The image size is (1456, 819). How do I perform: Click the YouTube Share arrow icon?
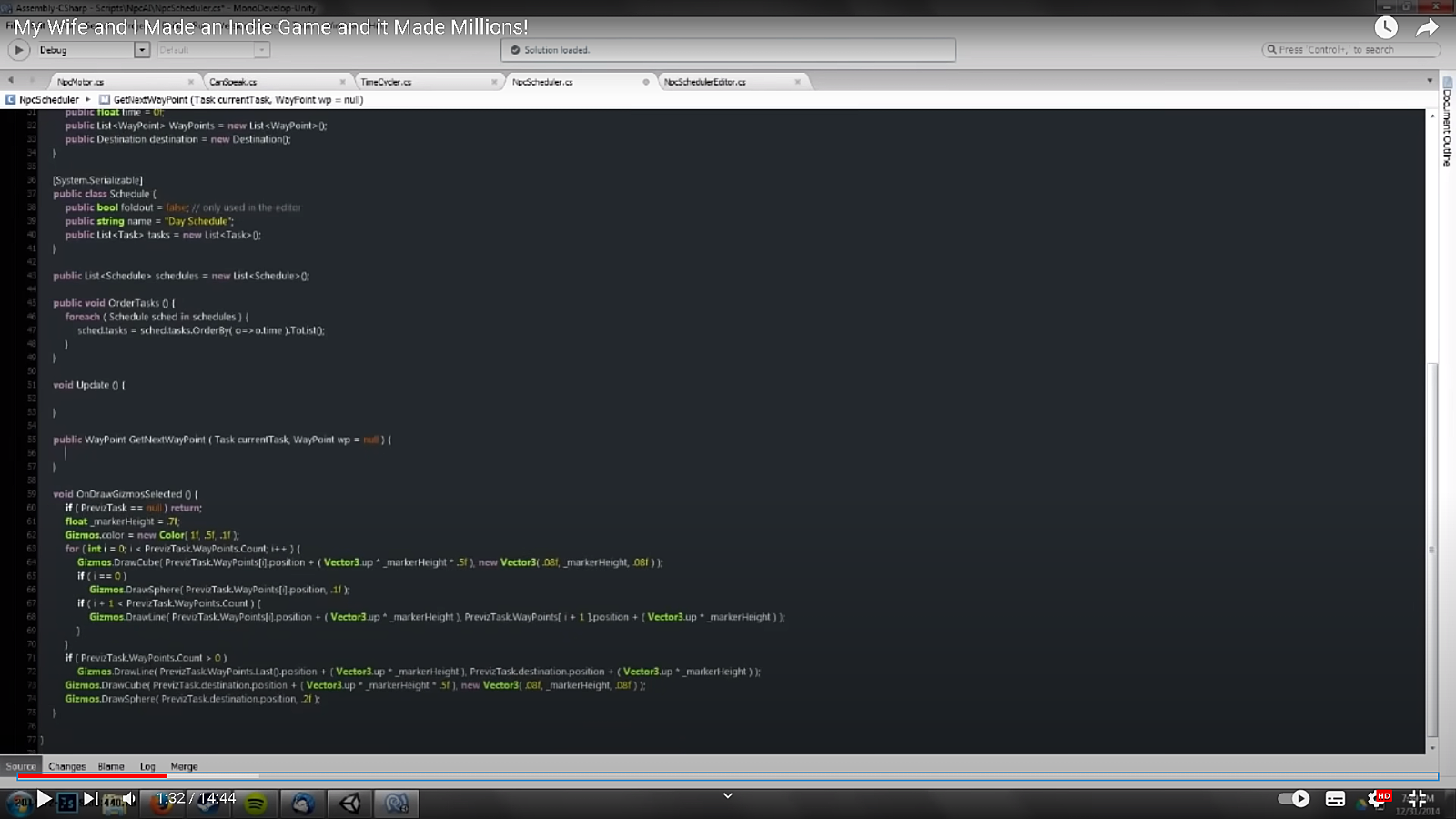(1427, 28)
